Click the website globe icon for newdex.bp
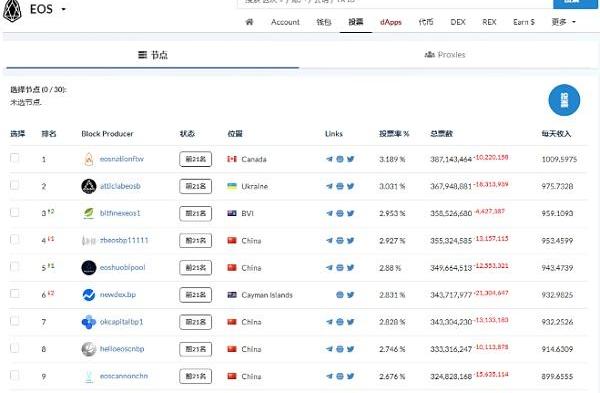Screen dimensions: 600x393 point(340,295)
